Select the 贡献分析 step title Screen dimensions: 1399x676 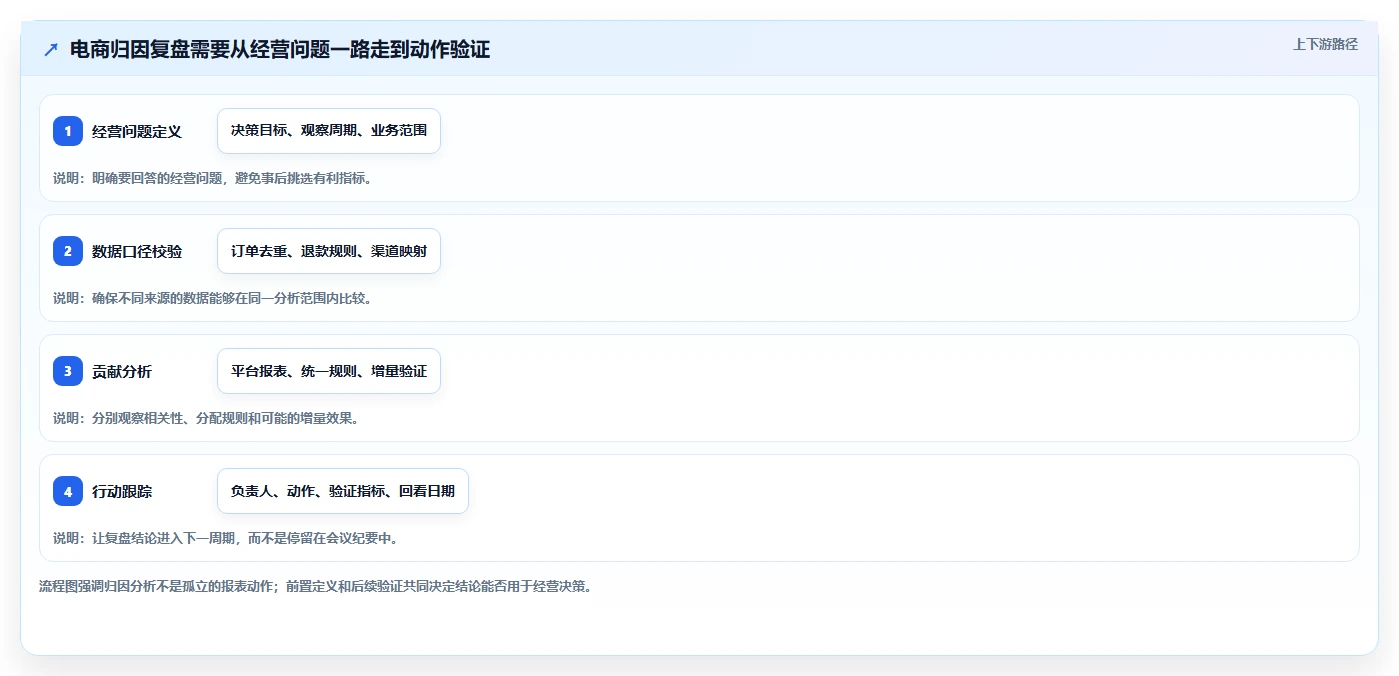[x=122, y=371]
